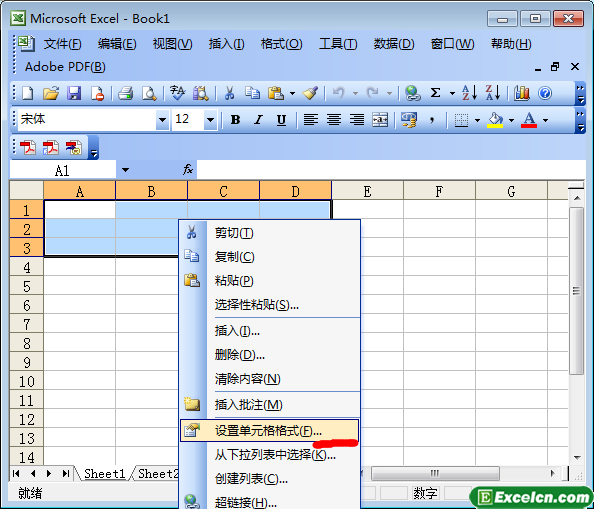The height and width of the screenshot is (509, 594).
Task: Open the font size dropdown showing 12
Action: click(x=211, y=120)
